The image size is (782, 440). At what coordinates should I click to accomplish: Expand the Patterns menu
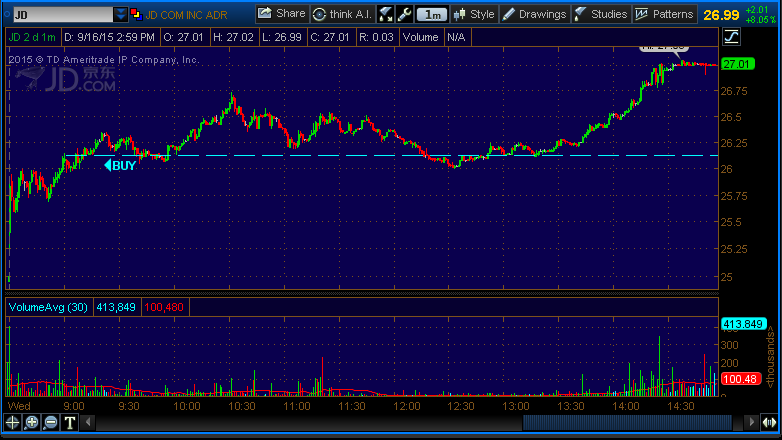tap(665, 15)
